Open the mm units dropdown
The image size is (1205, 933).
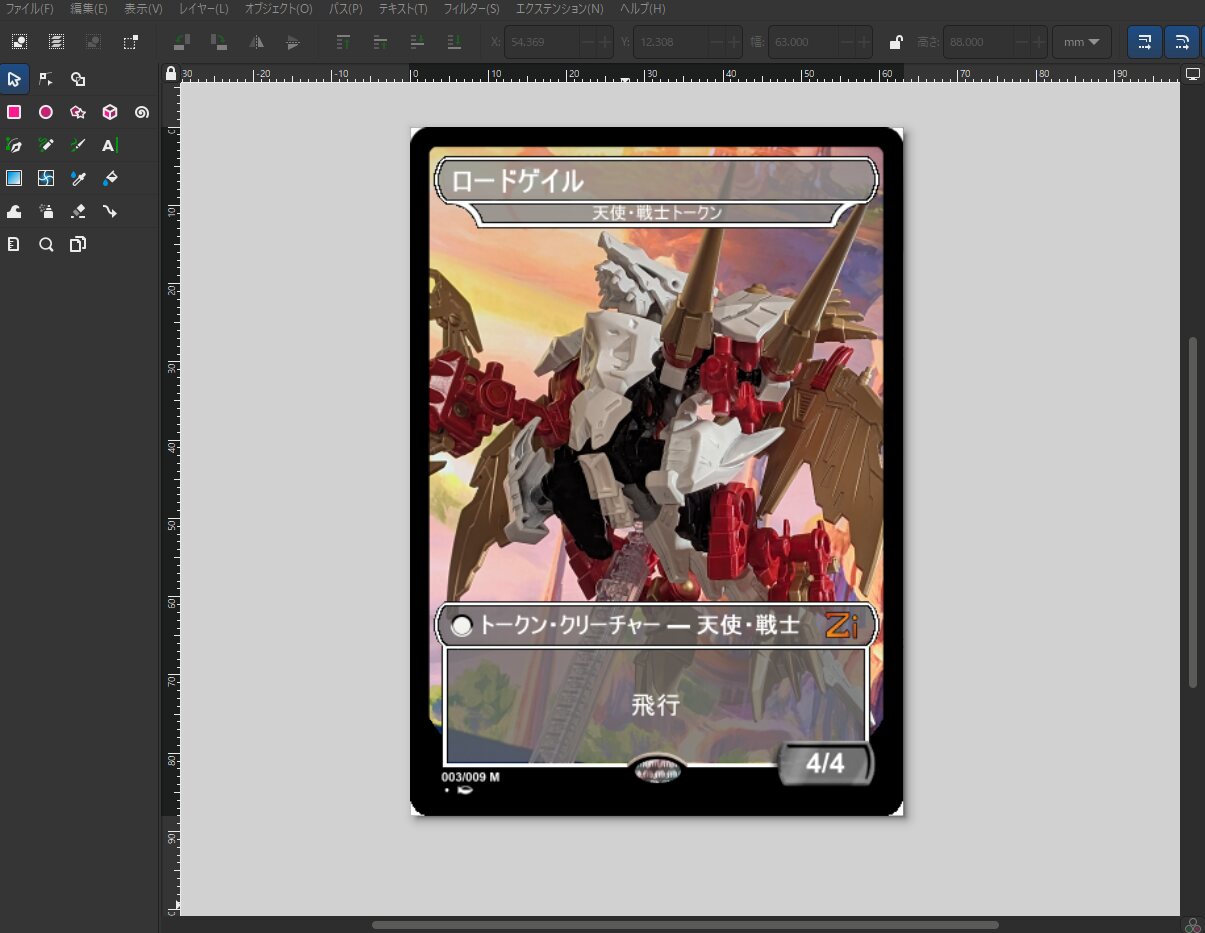[x=1081, y=42]
